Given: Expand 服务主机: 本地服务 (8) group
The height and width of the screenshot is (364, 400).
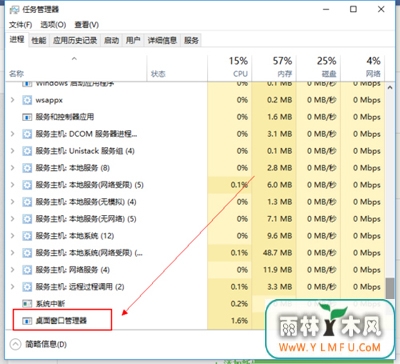Looking at the screenshot, I should tap(13, 168).
